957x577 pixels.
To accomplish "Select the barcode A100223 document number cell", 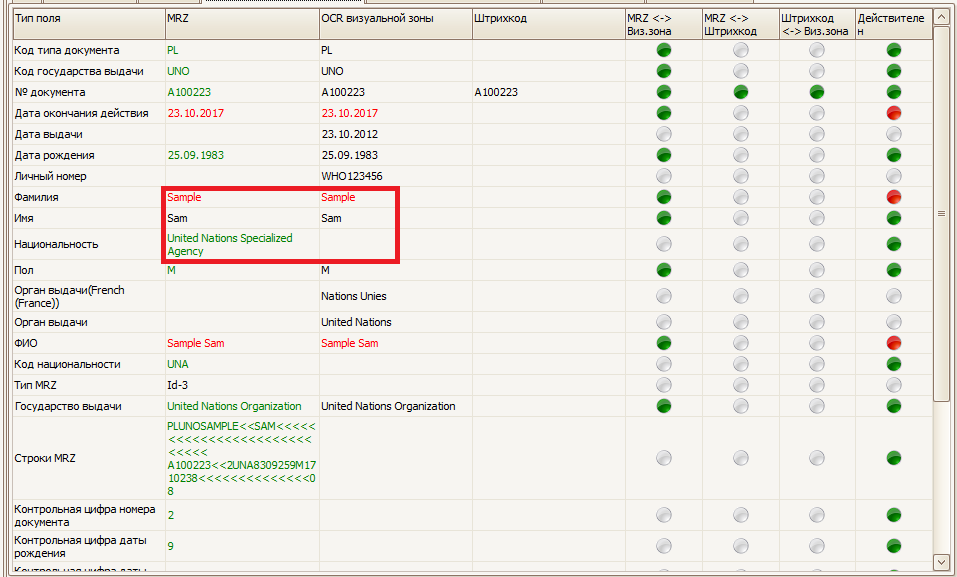I will [549, 92].
